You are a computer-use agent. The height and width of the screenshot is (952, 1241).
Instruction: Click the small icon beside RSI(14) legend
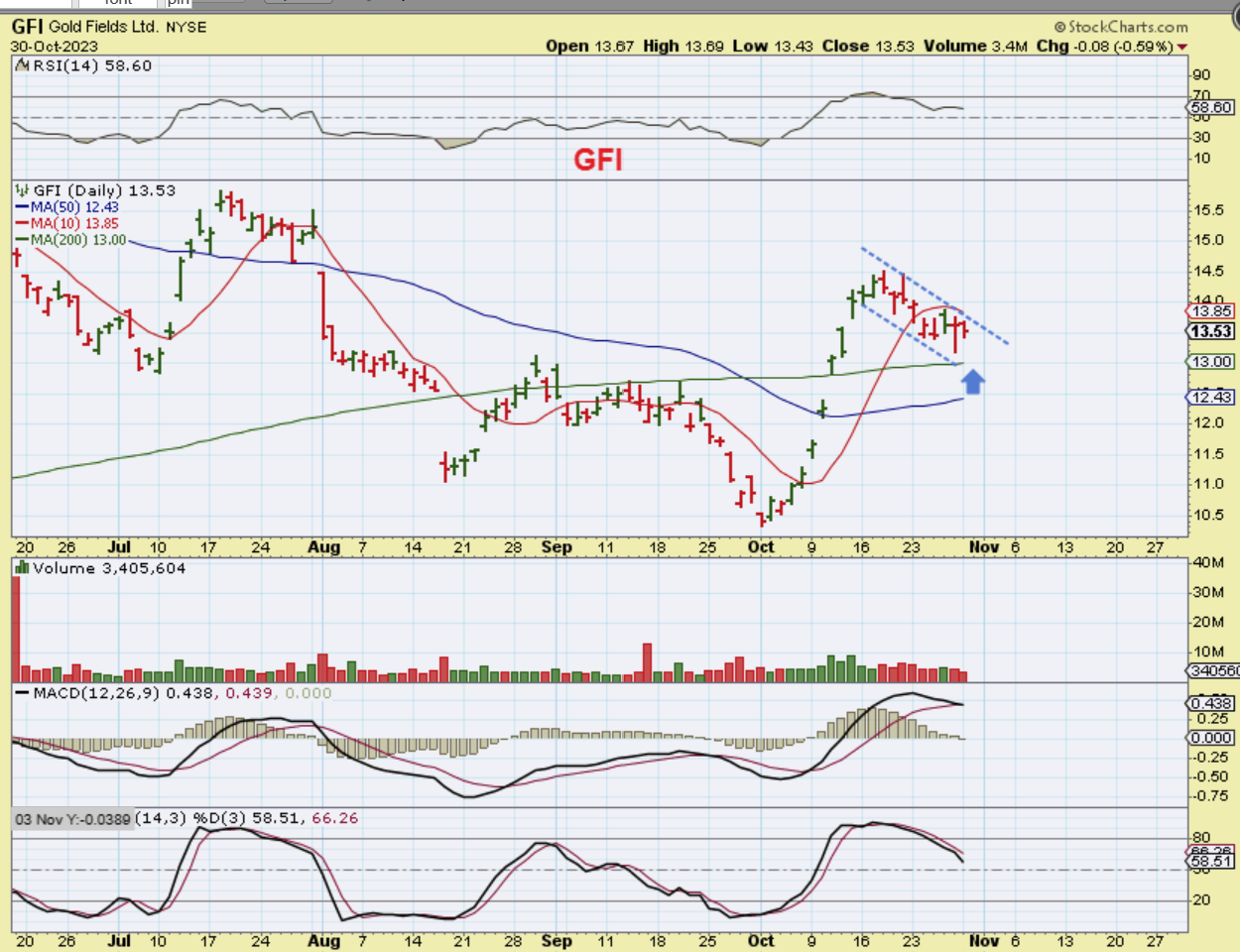coord(23,65)
